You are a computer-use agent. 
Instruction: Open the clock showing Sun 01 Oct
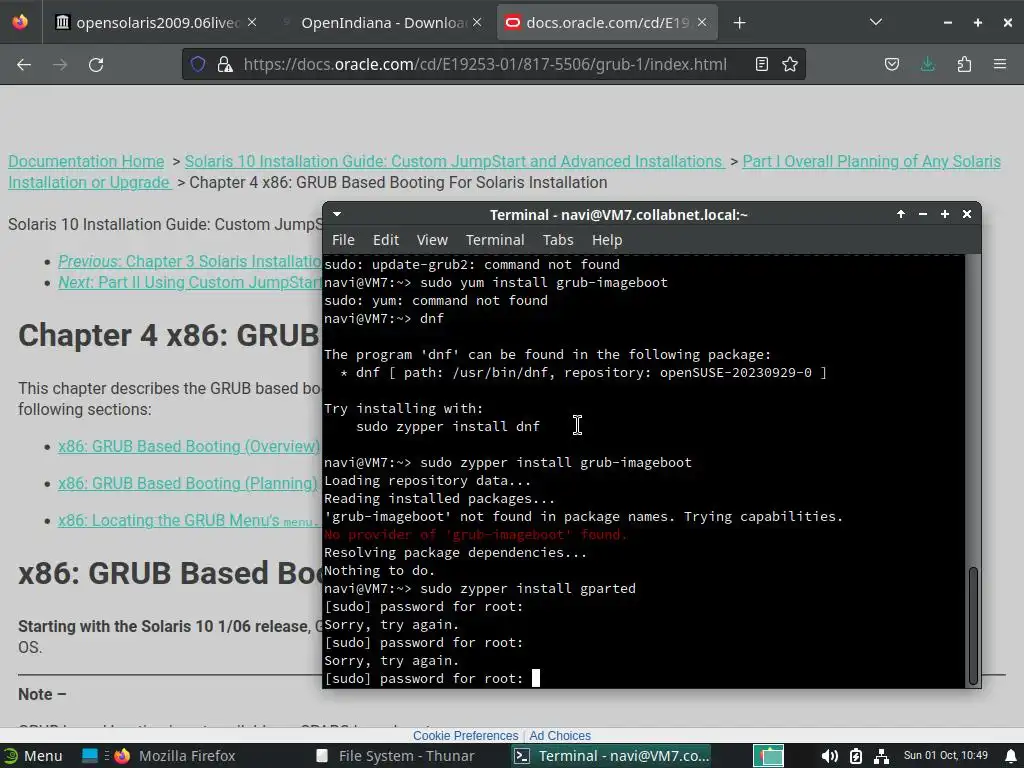coord(945,756)
